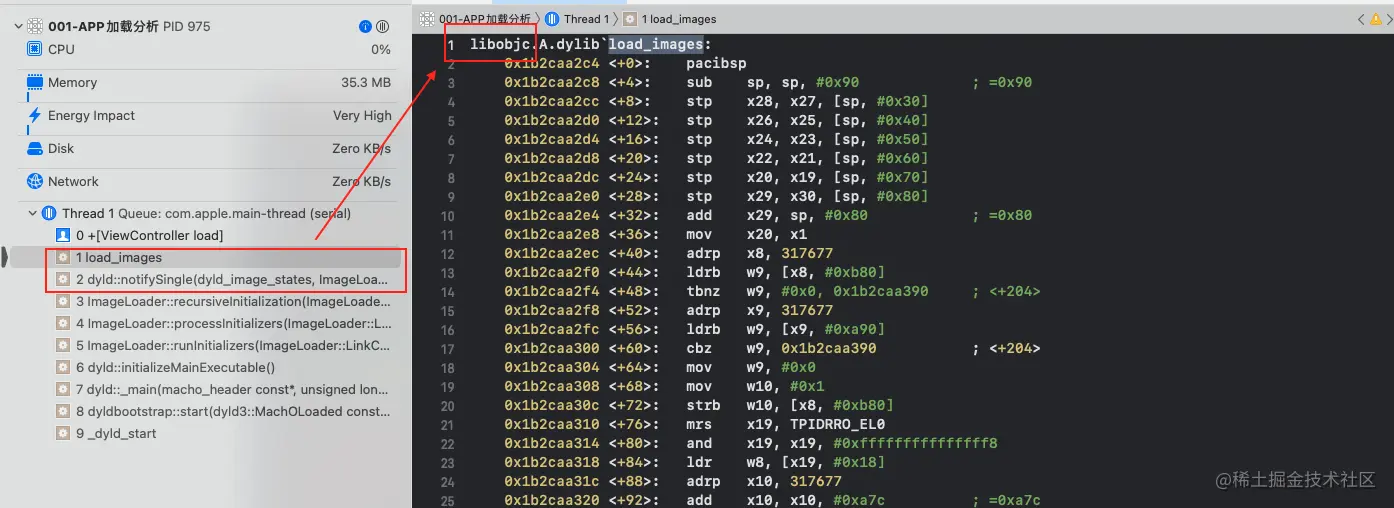The width and height of the screenshot is (1394, 508).
Task: Click the Thread 1 icon in navigator
Action: click(x=49, y=213)
